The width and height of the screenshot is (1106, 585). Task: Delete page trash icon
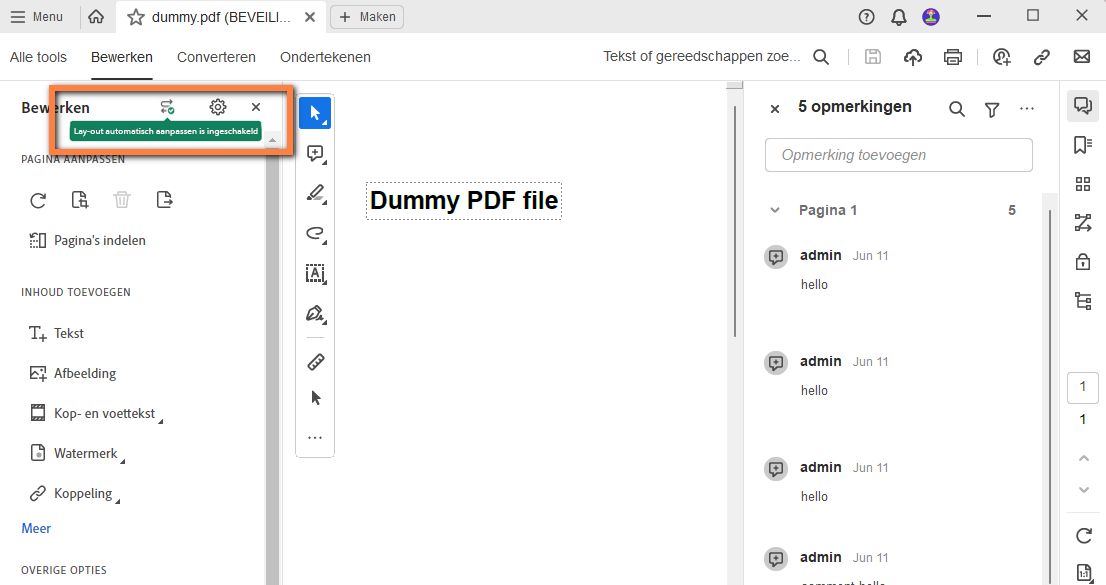(x=122, y=200)
